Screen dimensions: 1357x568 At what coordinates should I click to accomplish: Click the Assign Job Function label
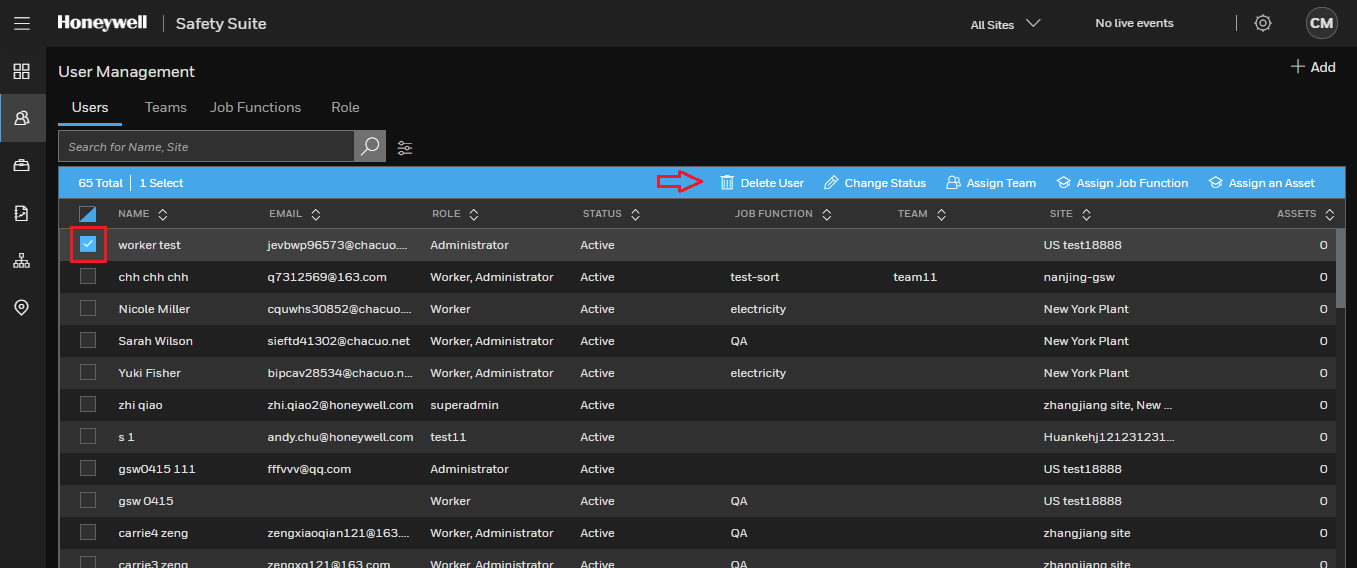(1132, 183)
